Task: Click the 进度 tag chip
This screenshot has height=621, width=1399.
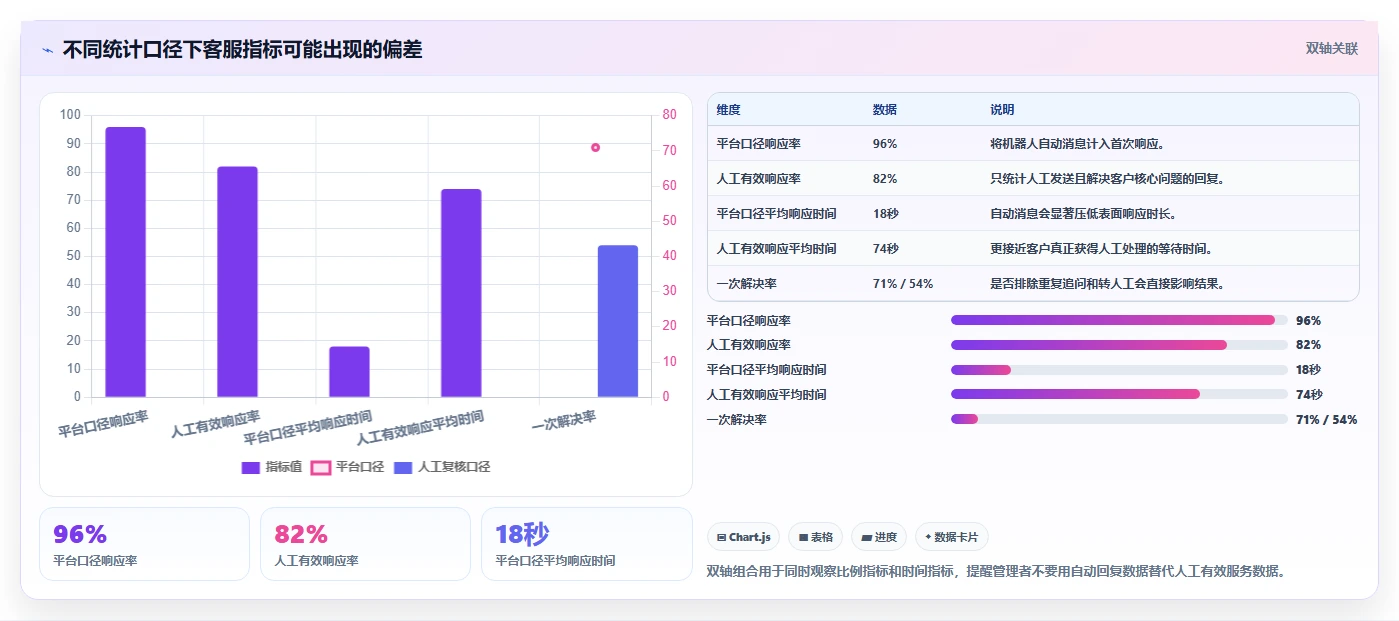Action: pyautogui.click(x=879, y=537)
